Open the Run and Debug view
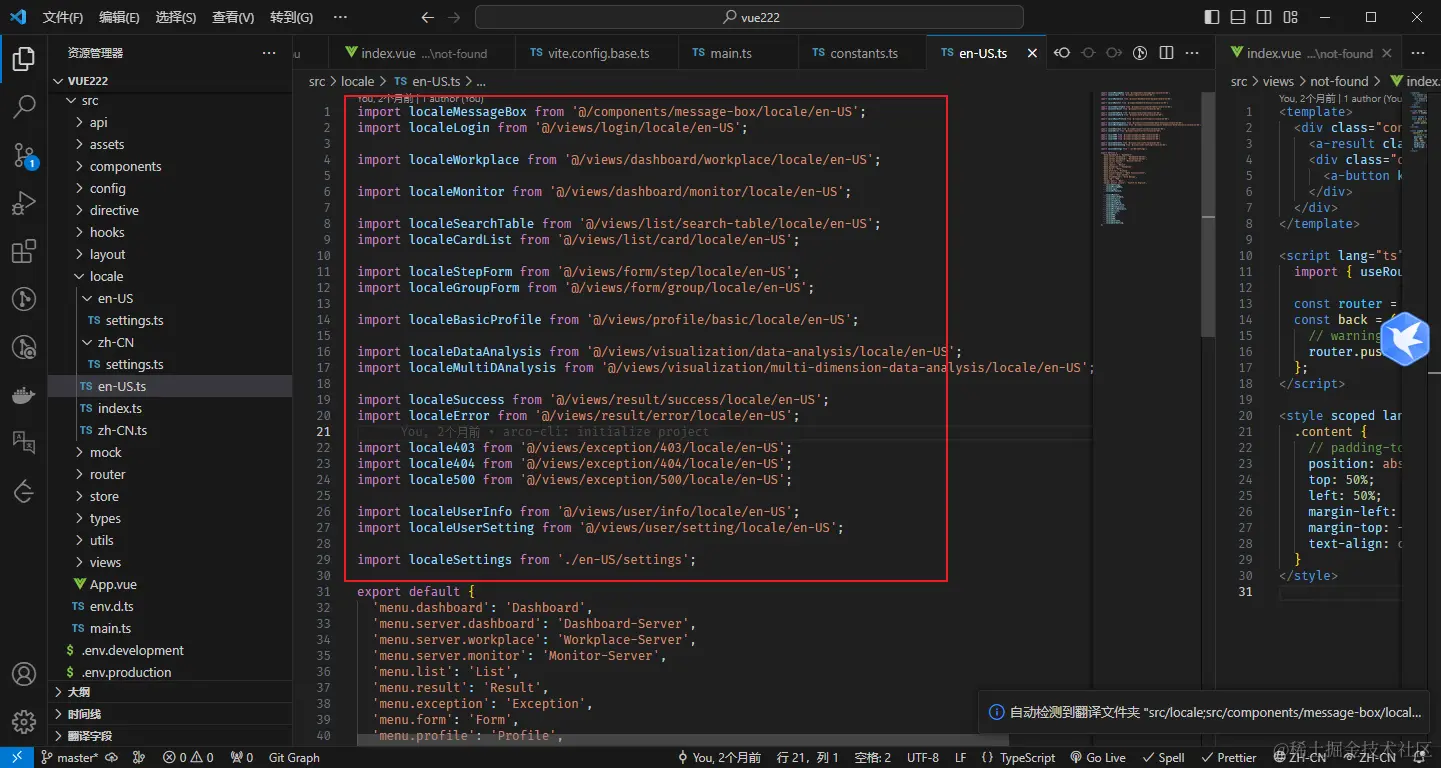 [x=24, y=203]
